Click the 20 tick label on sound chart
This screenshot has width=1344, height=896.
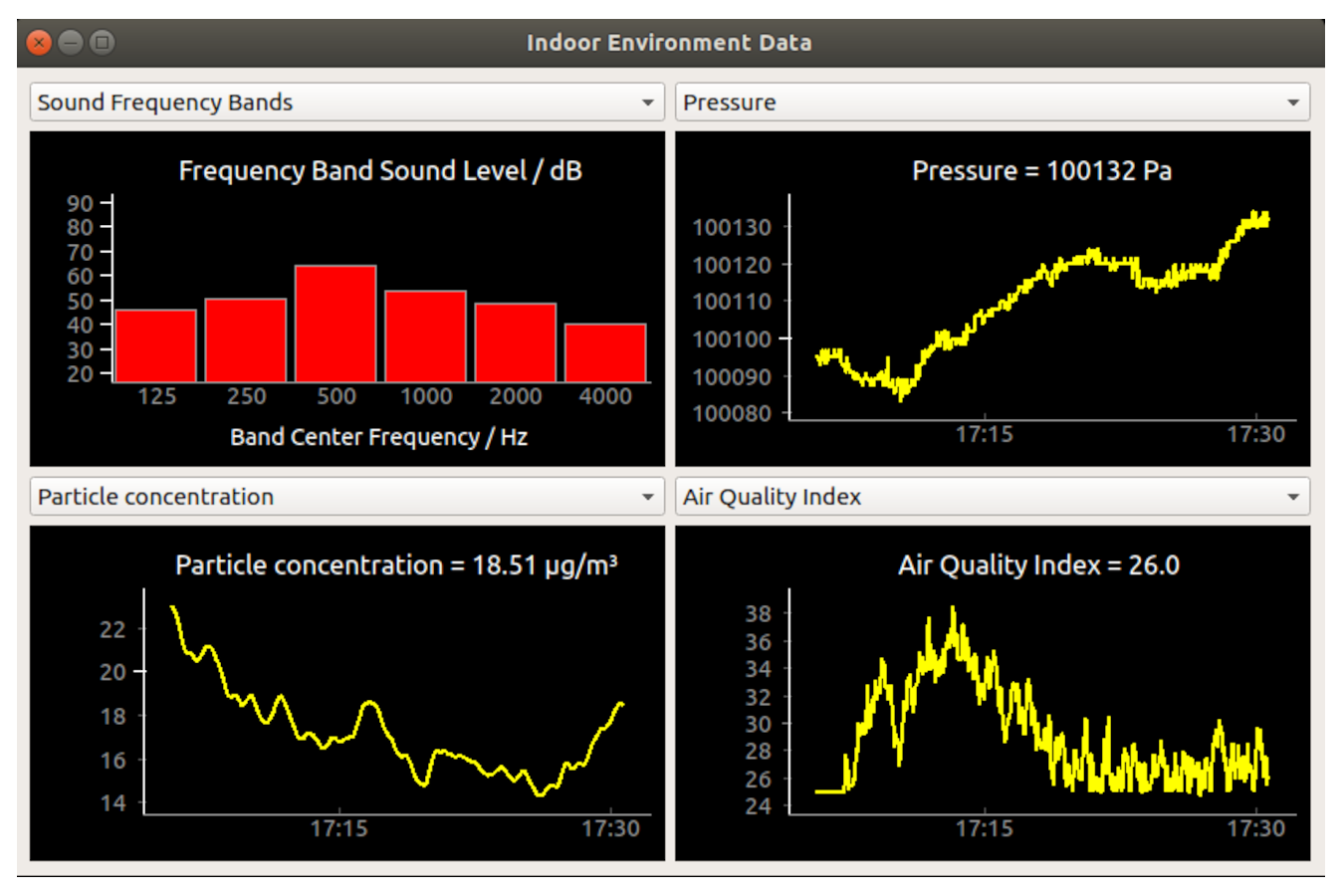[80, 374]
